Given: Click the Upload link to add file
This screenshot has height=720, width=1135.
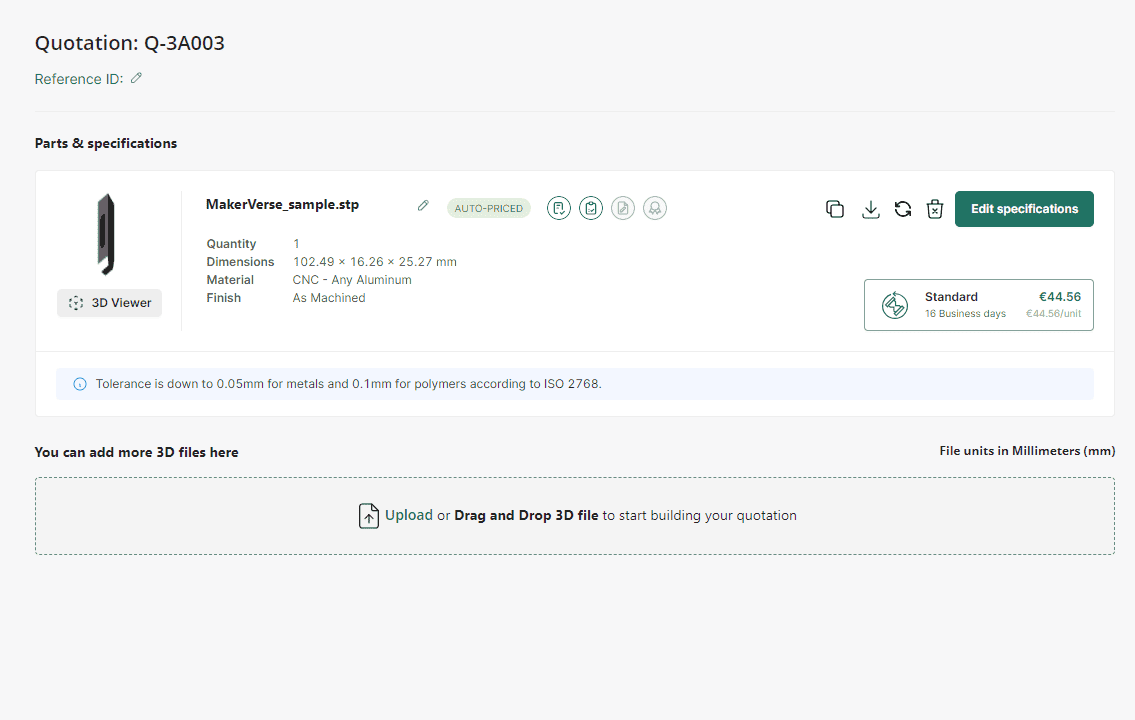Looking at the screenshot, I should [x=409, y=516].
